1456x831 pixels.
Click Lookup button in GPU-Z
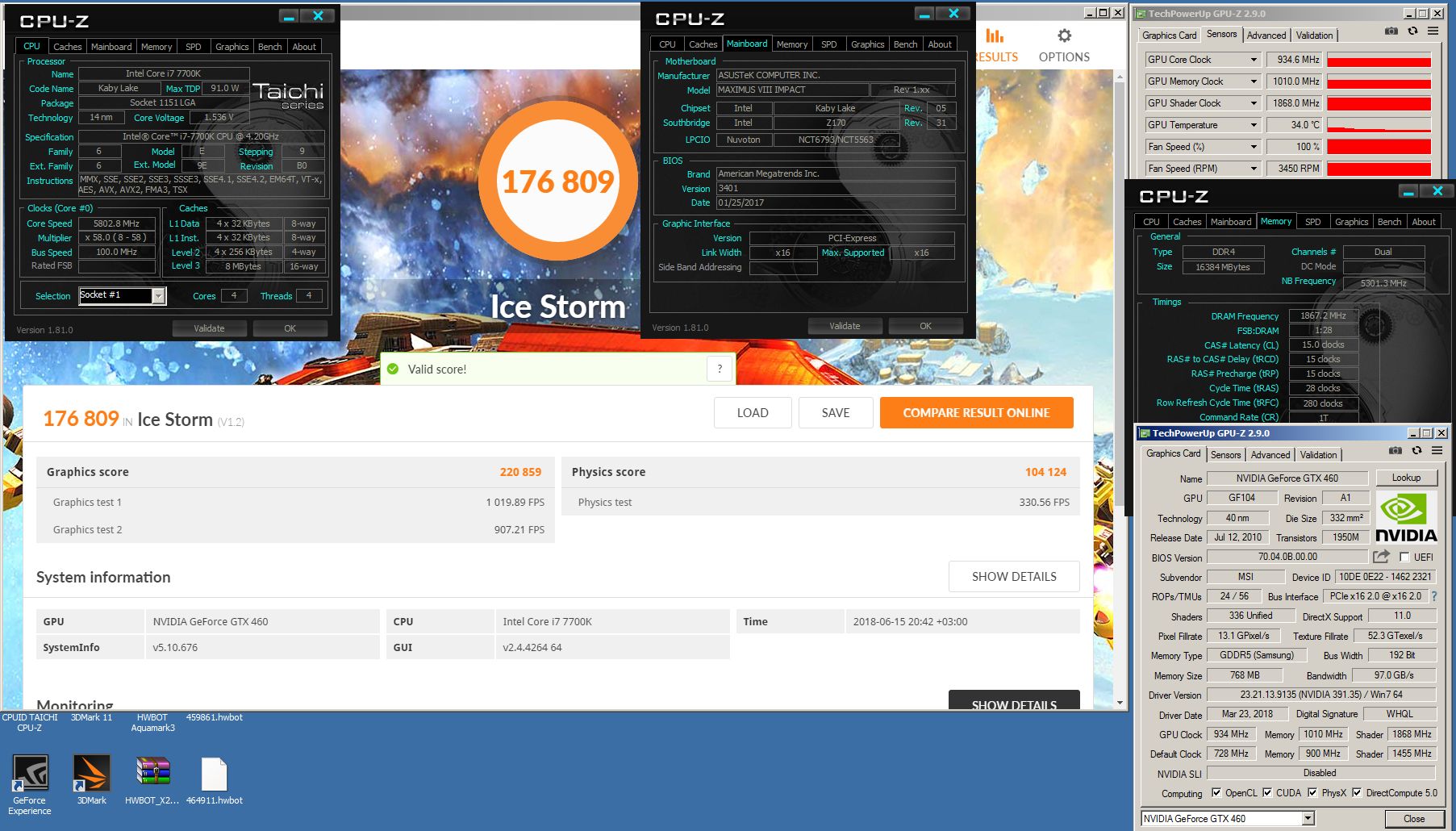[1406, 478]
